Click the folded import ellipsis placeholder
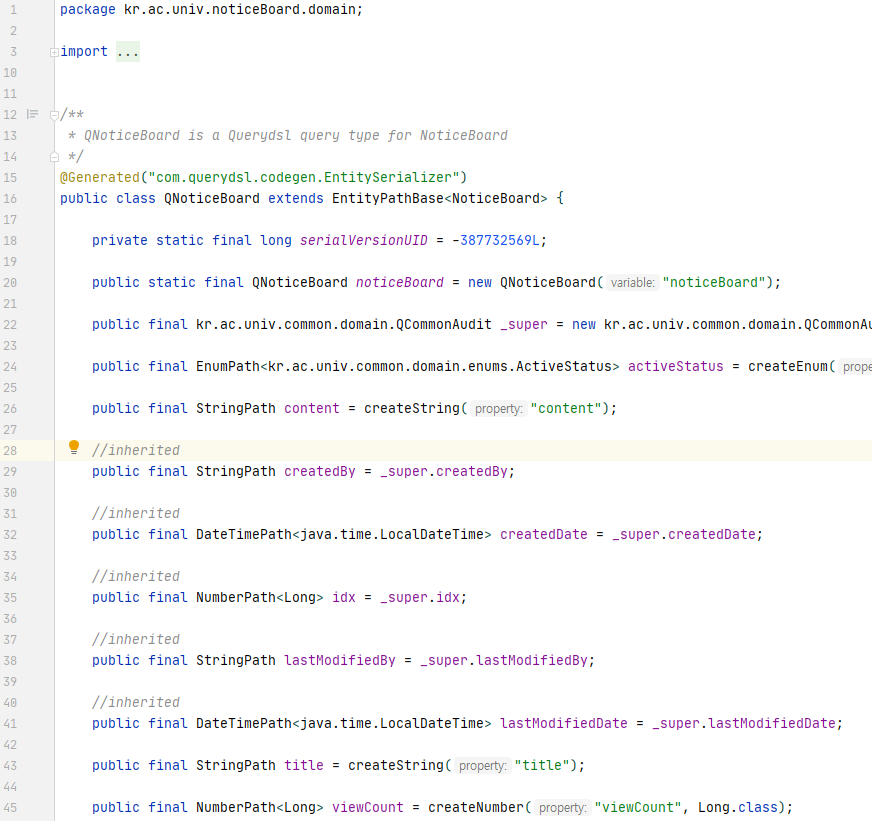872x821 pixels. click(127, 51)
